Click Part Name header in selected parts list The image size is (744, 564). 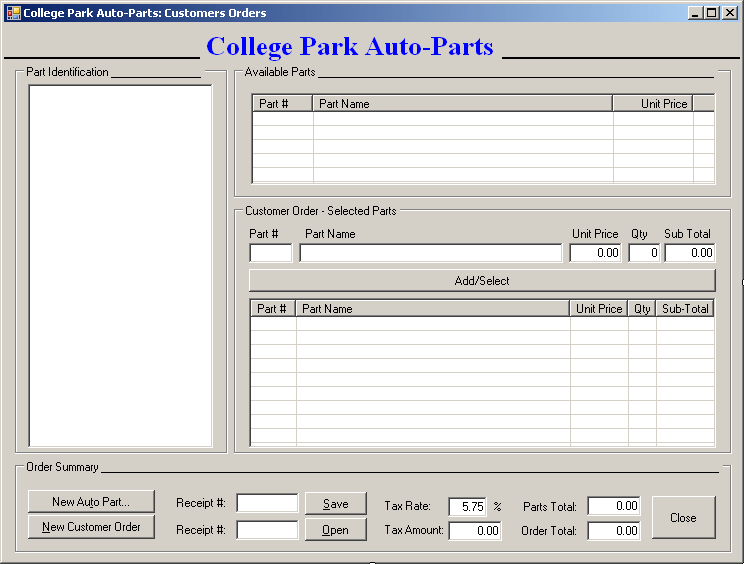[x=433, y=308]
